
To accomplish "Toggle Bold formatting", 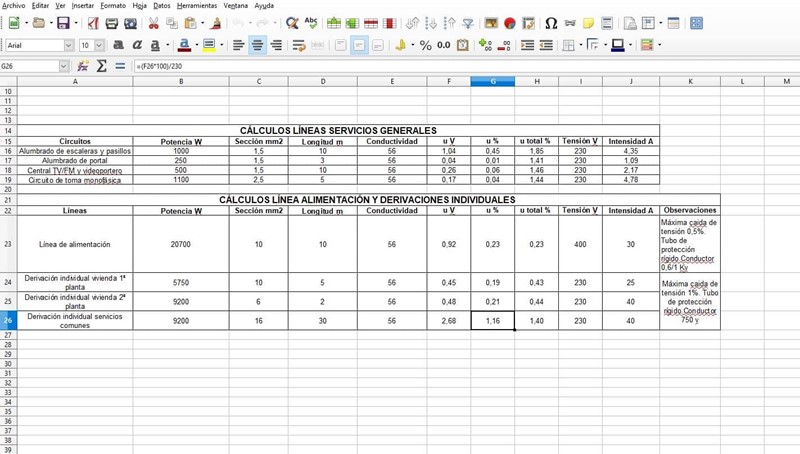I will pyautogui.click(x=118, y=45).
